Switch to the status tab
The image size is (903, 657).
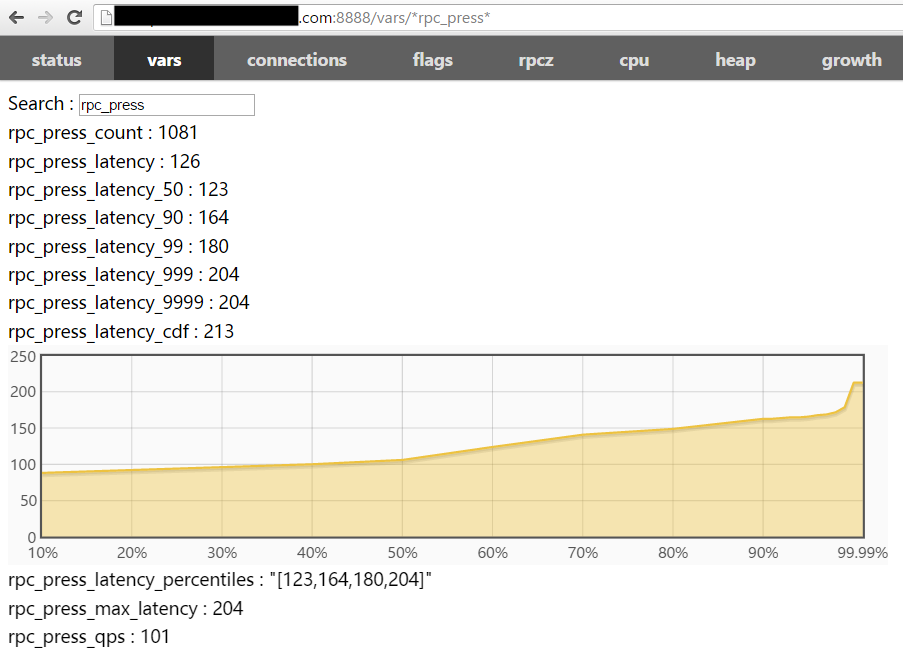coord(56,60)
